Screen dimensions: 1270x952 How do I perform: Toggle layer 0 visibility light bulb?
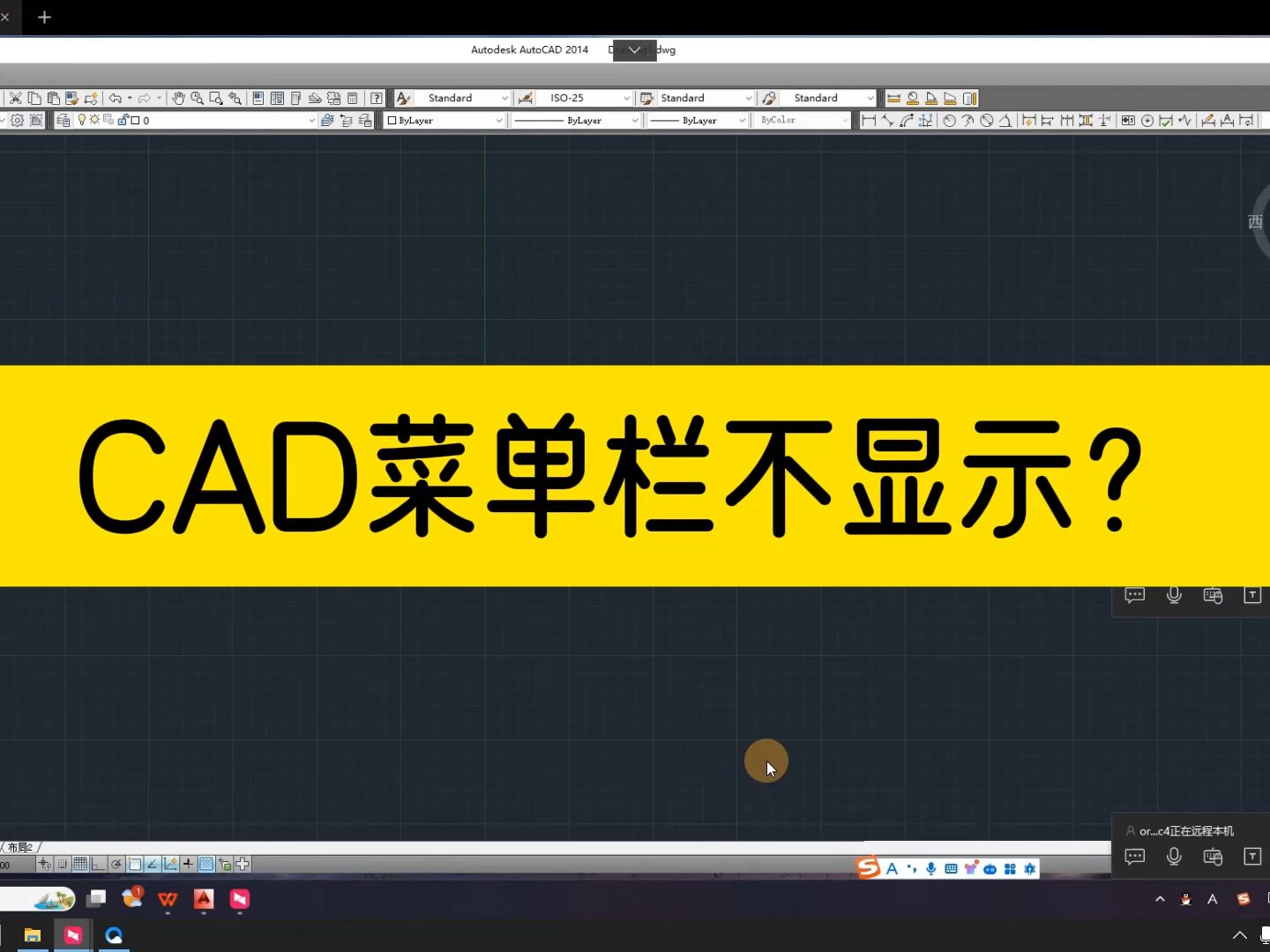pyautogui.click(x=82, y=121)
